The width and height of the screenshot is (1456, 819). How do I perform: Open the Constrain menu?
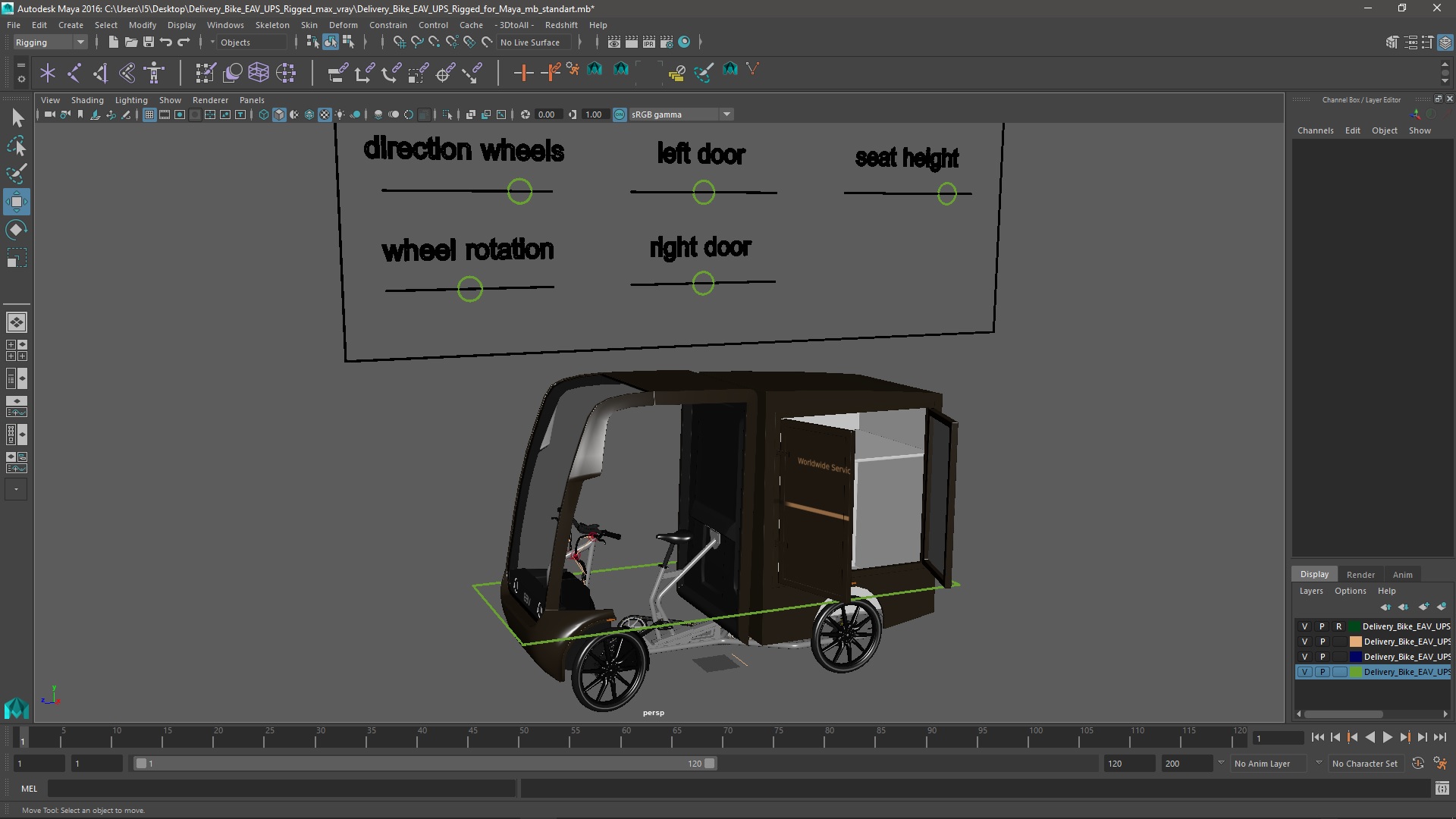pyautogui.click(x=388, y=25)
